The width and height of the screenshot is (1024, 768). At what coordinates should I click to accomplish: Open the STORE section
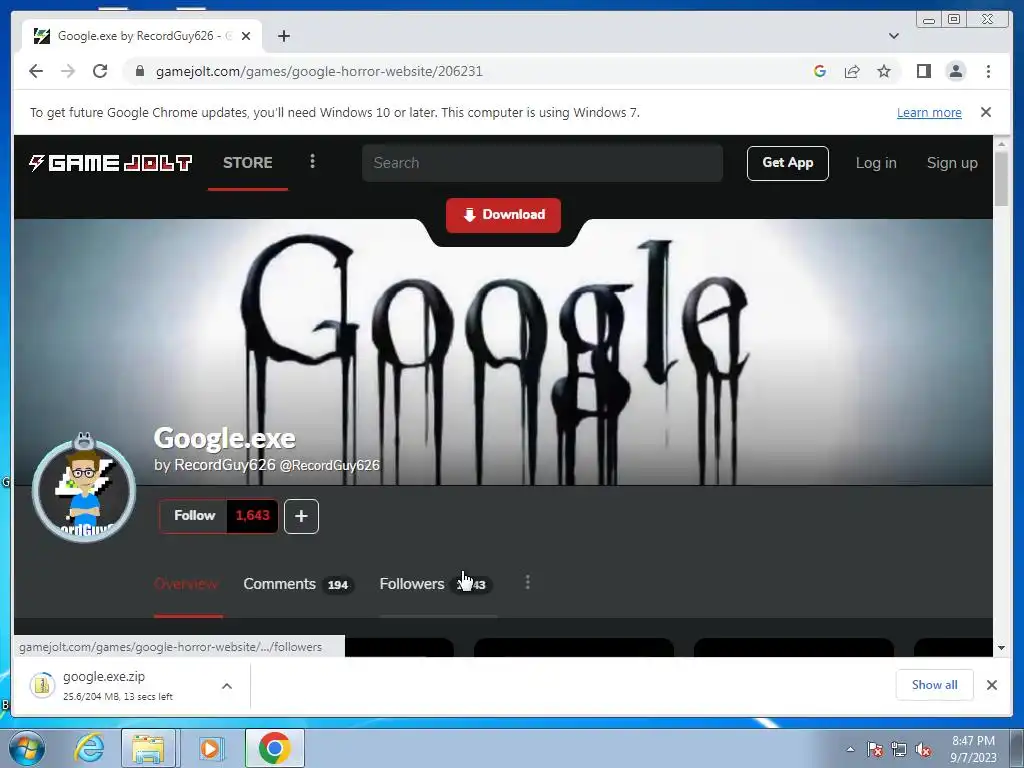point(248,163)
